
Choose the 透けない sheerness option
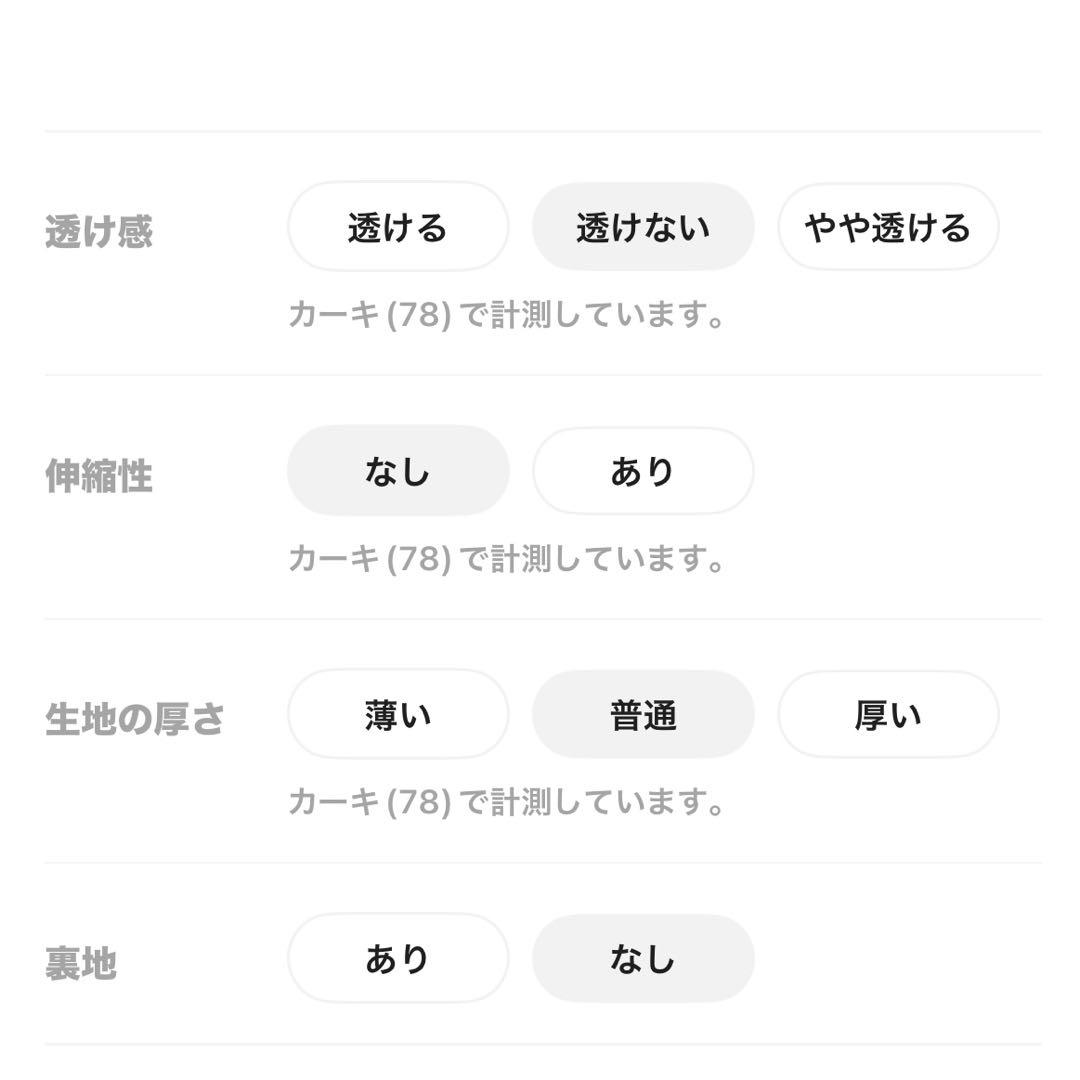pos(642,228)
